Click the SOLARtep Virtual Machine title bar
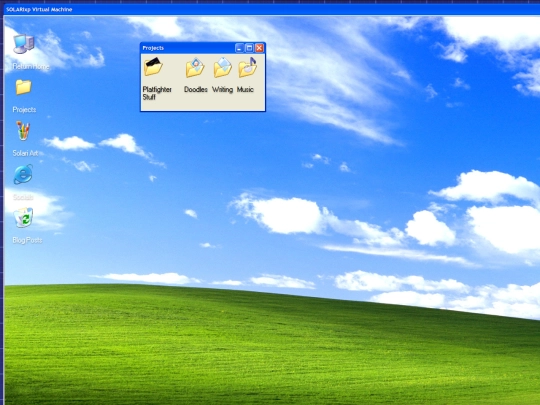 click(271, 10)
